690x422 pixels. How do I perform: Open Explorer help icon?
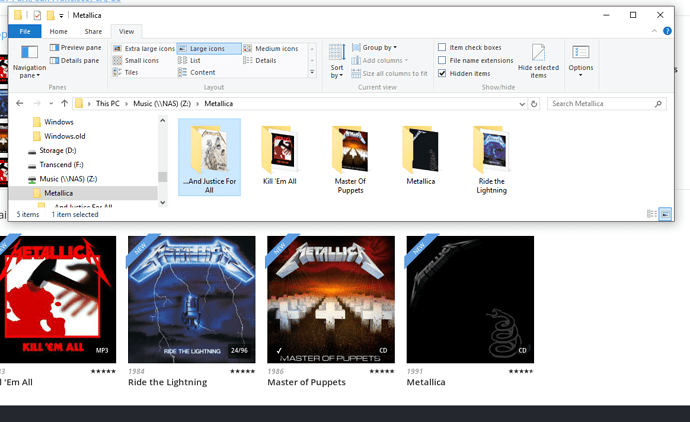(667, 31)
